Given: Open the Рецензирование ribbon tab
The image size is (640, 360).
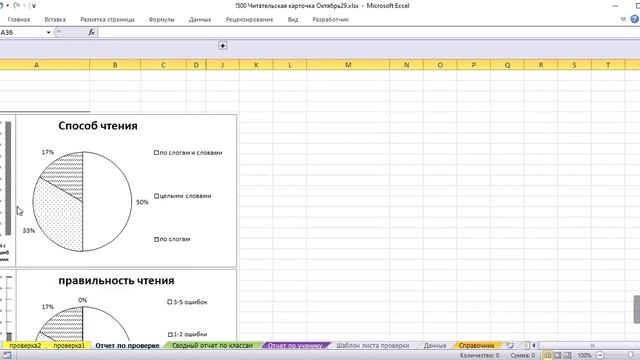Looking at the screenshot, I should click(249, 20).
